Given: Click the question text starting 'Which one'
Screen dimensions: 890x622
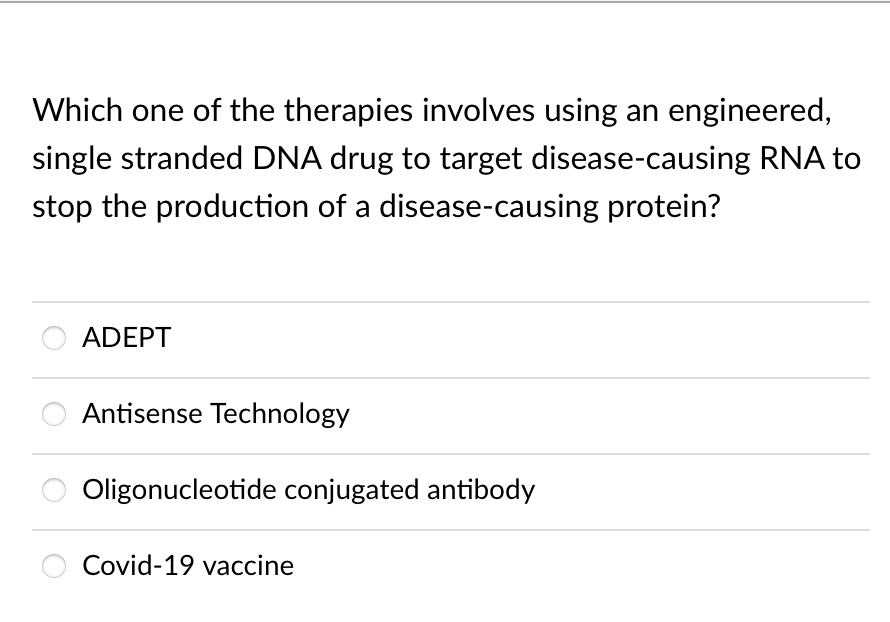Looking at the screenshot, I should [x=446, y=158].
